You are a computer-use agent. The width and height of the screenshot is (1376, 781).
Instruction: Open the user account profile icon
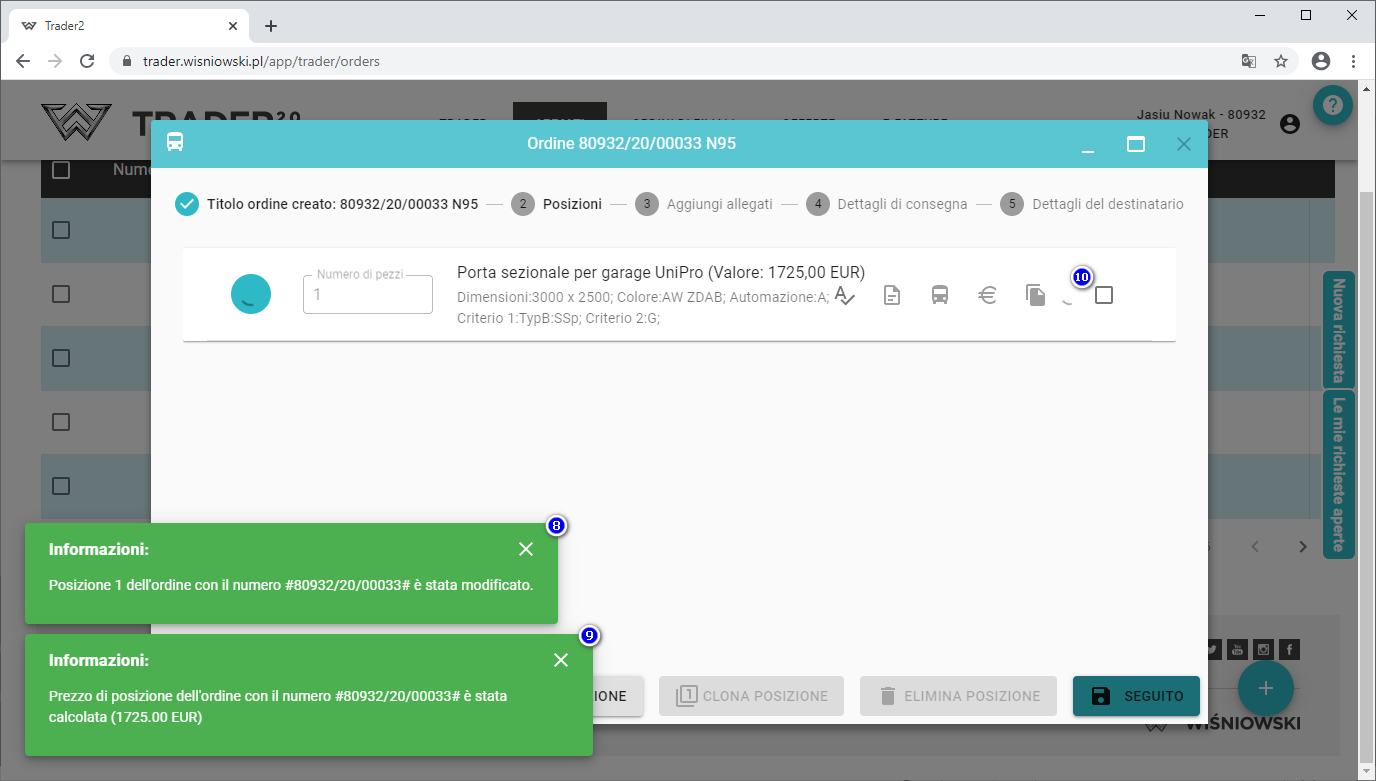pos(1290,124)
